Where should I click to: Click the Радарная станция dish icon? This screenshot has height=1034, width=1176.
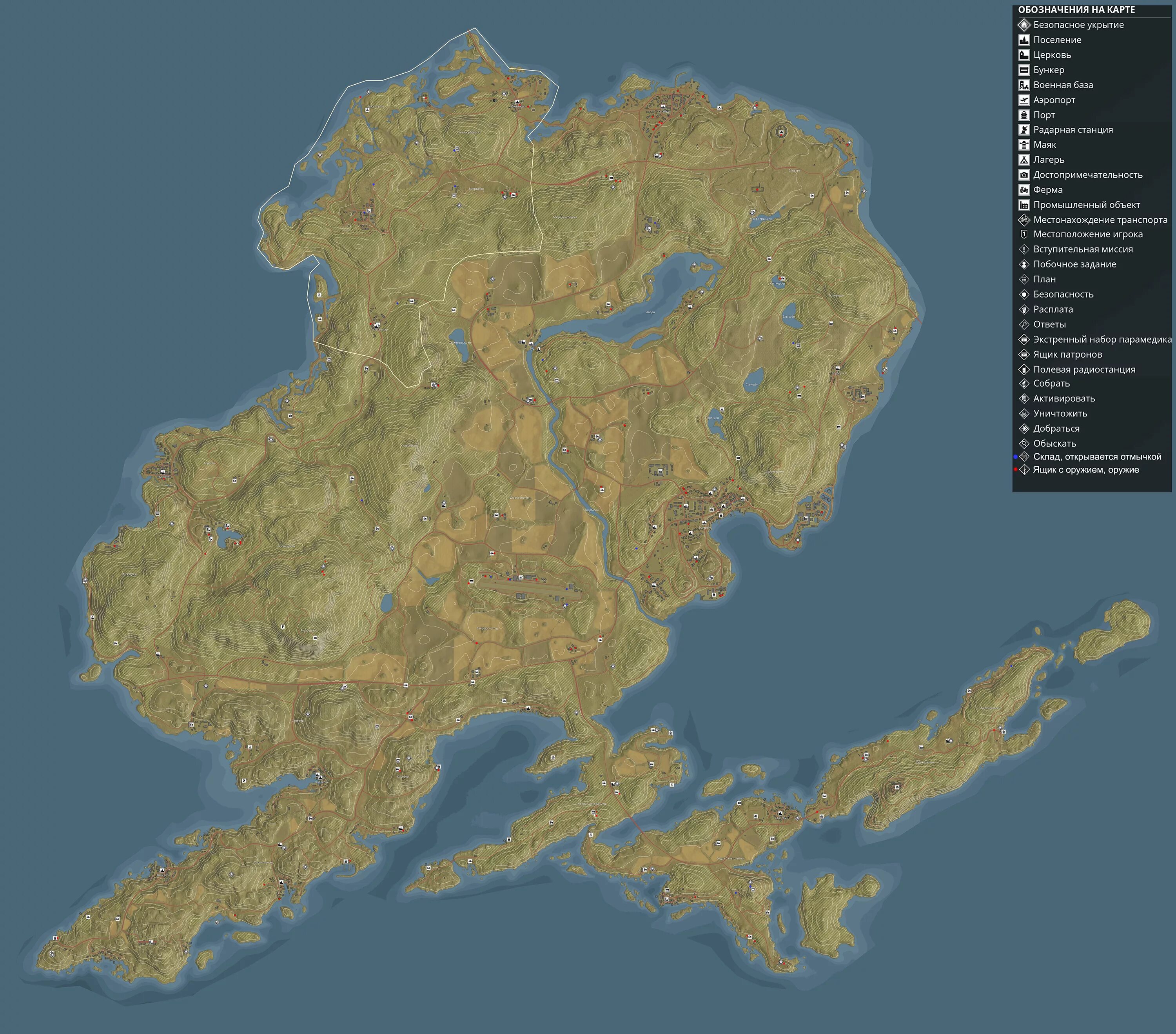point(1024,129)
